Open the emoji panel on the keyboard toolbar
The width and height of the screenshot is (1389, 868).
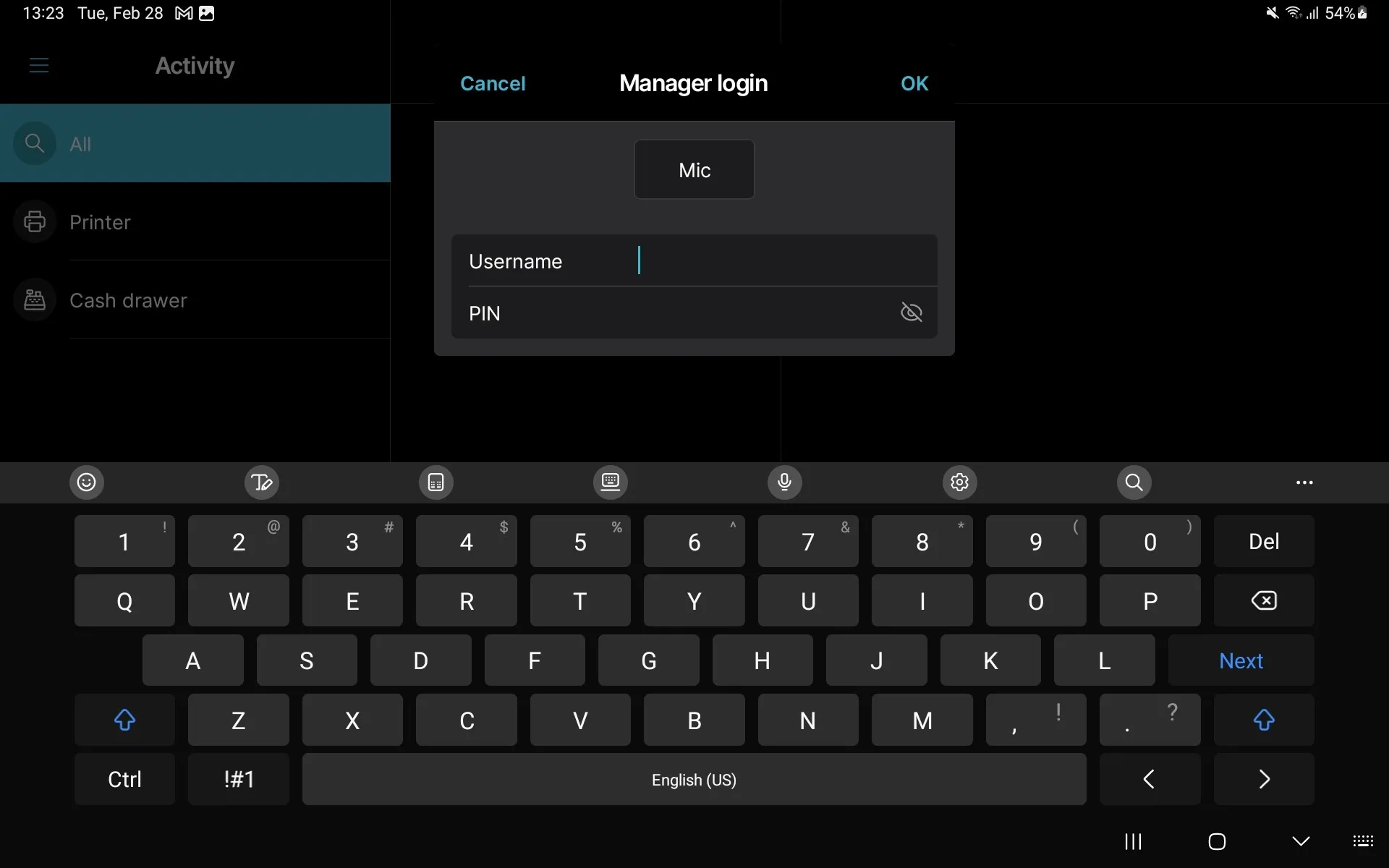tap(87, 482)
